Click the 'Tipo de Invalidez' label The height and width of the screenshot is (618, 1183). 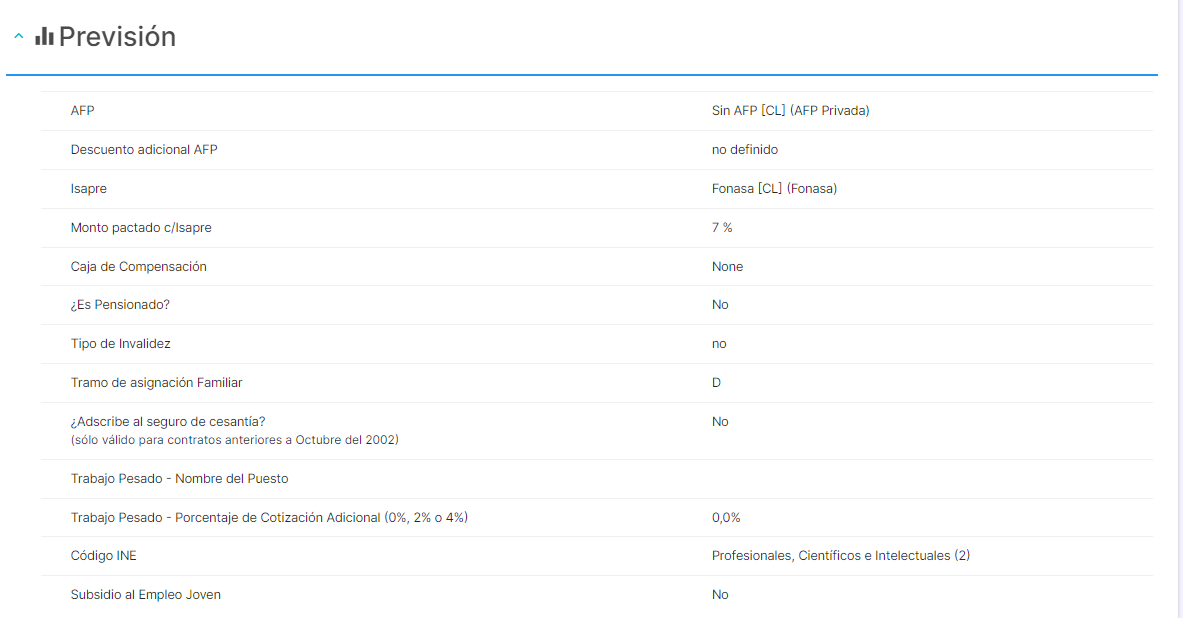pyautogui.click(x=120, y=344)
